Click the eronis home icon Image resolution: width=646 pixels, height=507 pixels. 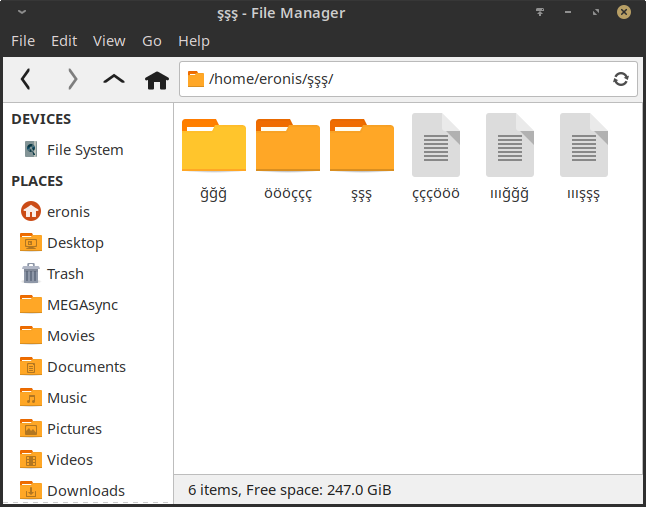(31, 211)
